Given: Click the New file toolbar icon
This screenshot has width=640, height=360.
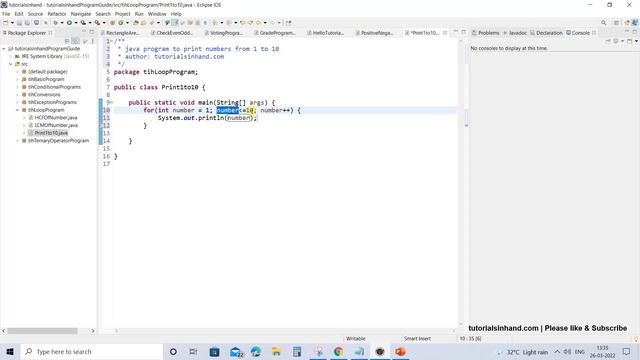Looking at the screenshot, I should [6, 23].
